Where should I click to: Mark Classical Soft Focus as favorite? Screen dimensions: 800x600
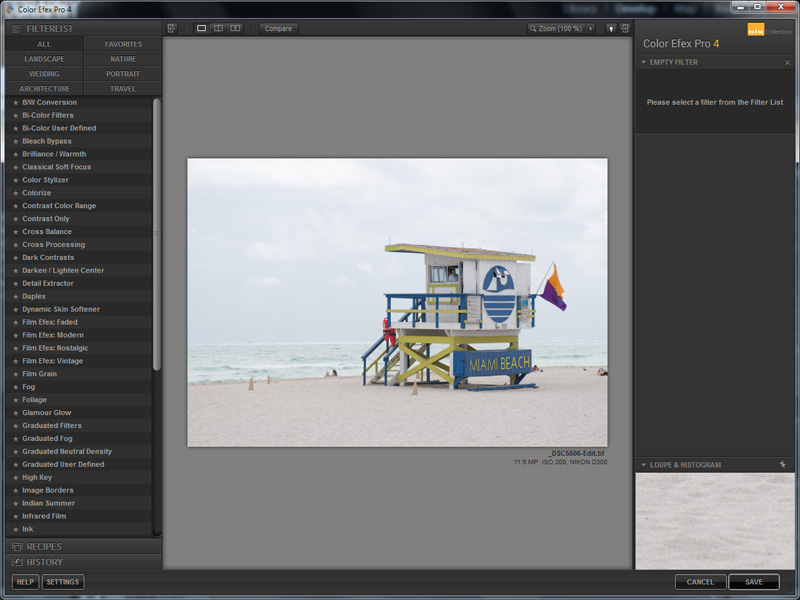pyautogui.click(x=16, y=167)
